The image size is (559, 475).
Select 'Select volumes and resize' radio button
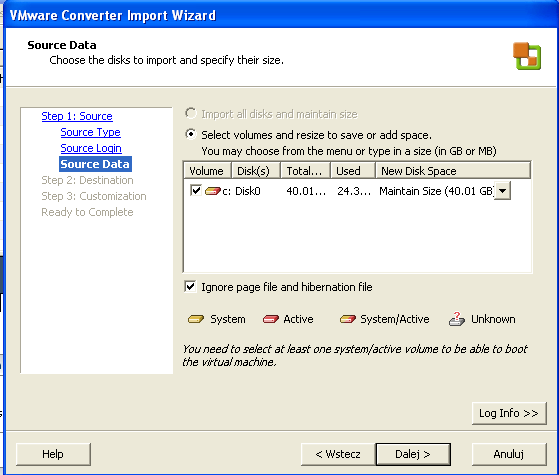tap(191, 134)
